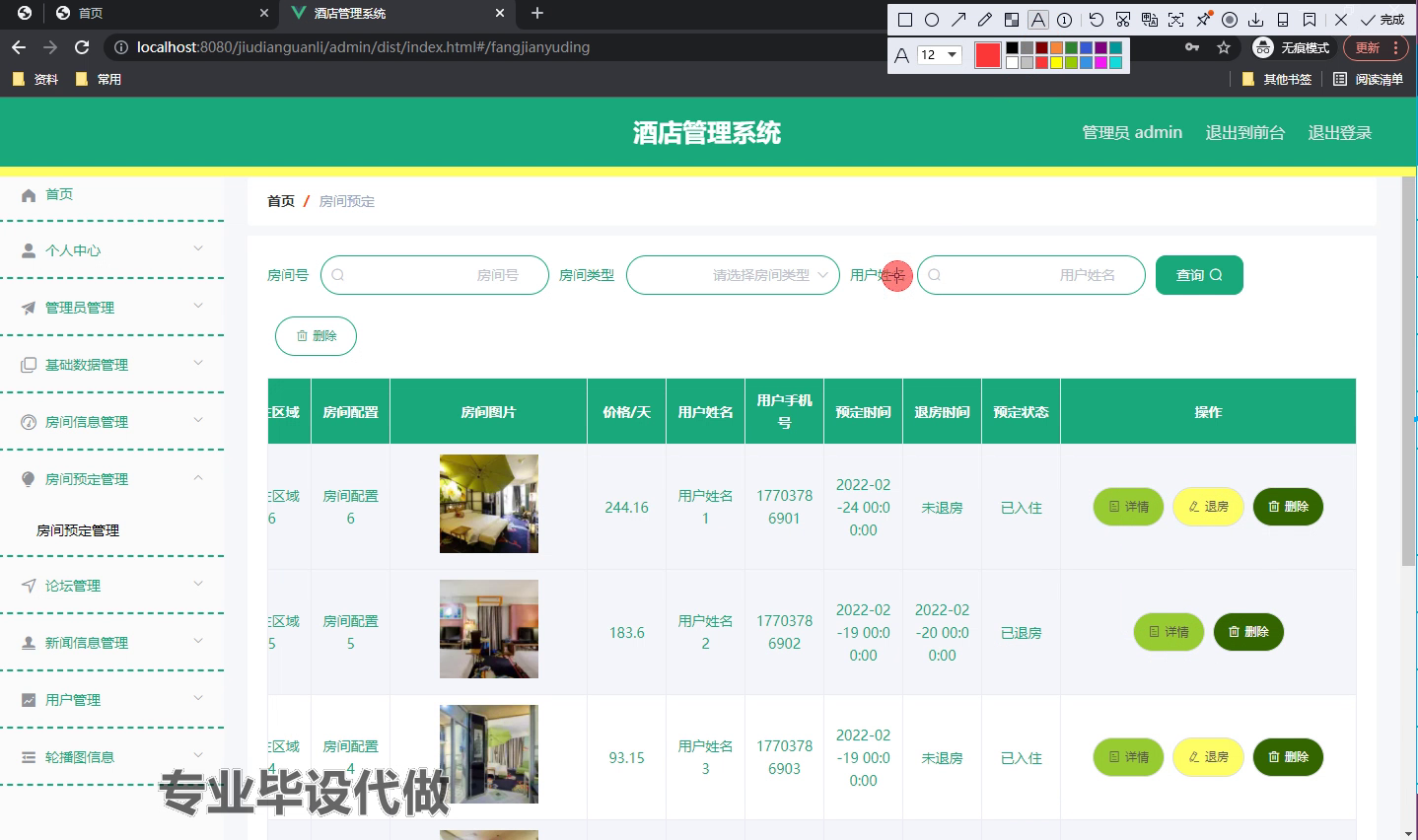Focus the 用户姓名 search field
Viewport: 1418px width, 840px height.
point(1031,275)
